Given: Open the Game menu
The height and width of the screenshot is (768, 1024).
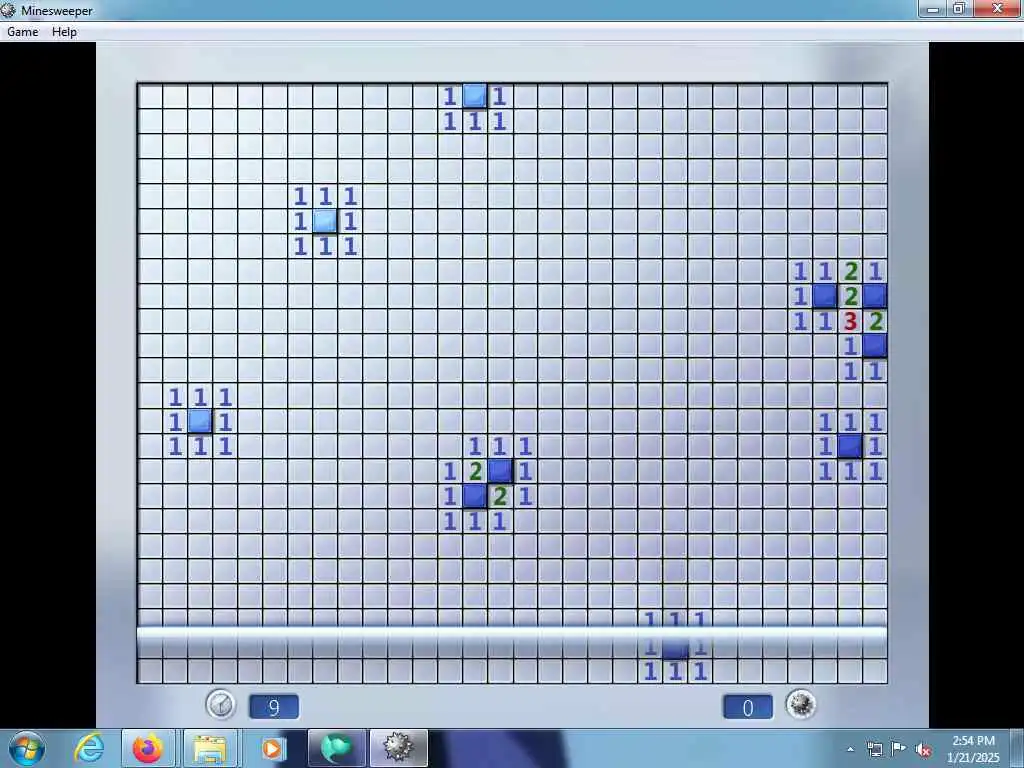Looking at the screenshot, I should click(23, 31).
